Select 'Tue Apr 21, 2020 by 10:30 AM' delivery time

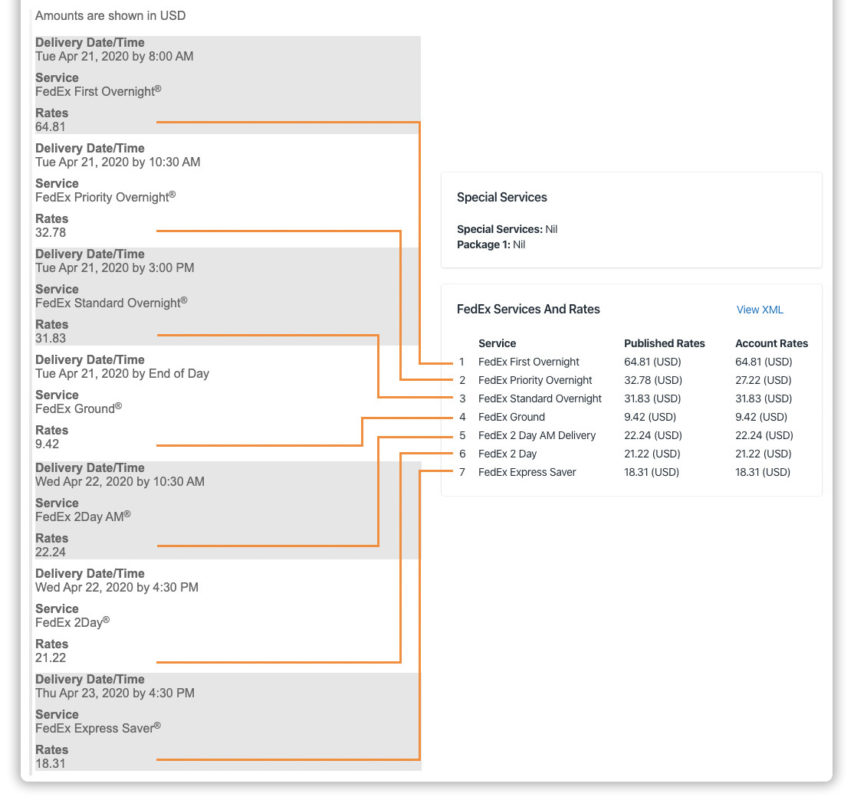point(118,162)
